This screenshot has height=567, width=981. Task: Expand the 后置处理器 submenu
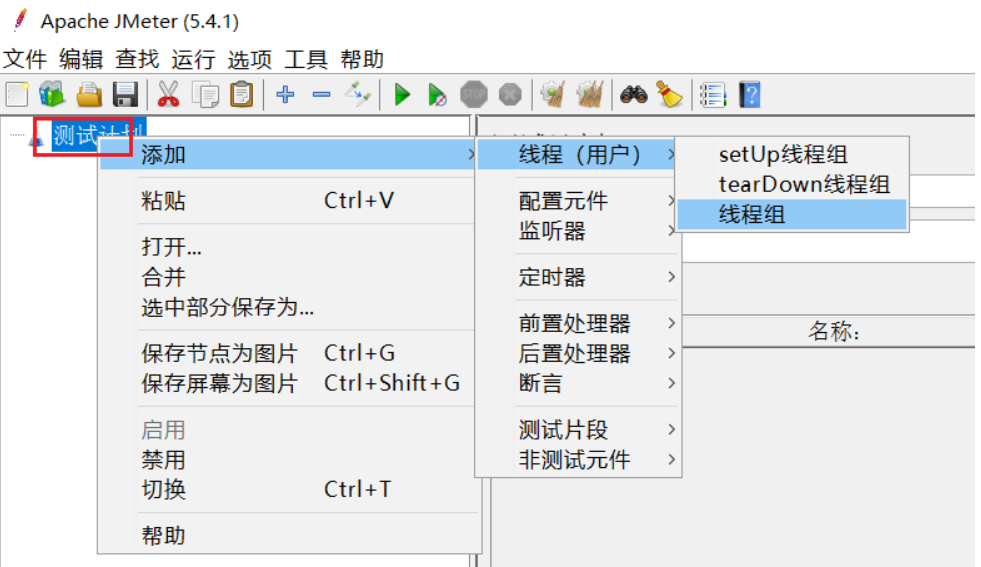(578, 353)
